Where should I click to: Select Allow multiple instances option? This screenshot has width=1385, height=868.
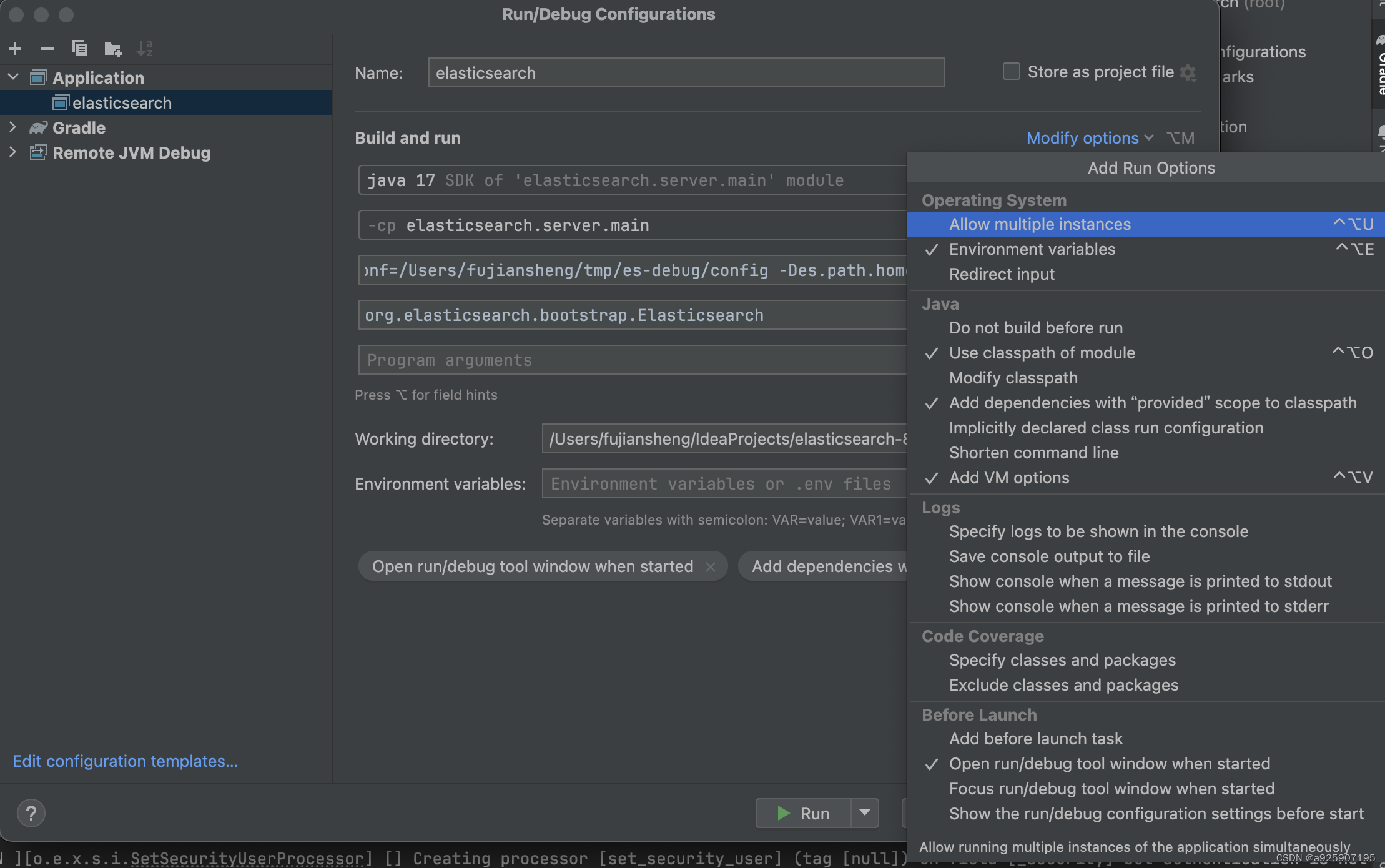click(x=1040, y=224)
